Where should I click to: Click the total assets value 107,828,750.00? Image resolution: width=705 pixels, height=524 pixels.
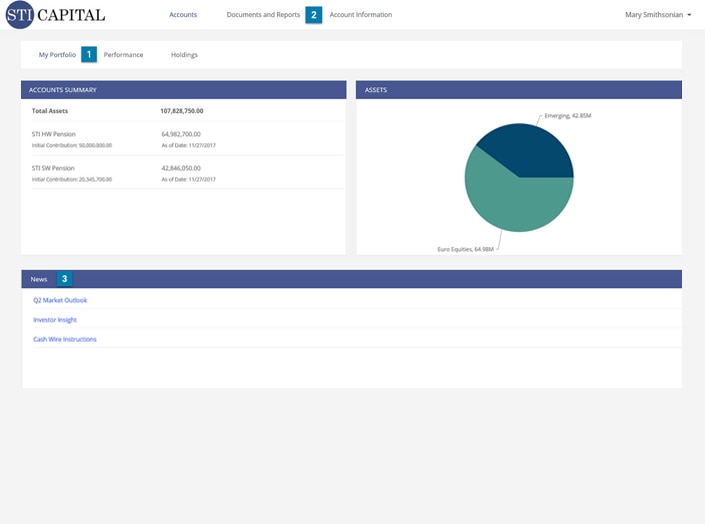[182, 111]
